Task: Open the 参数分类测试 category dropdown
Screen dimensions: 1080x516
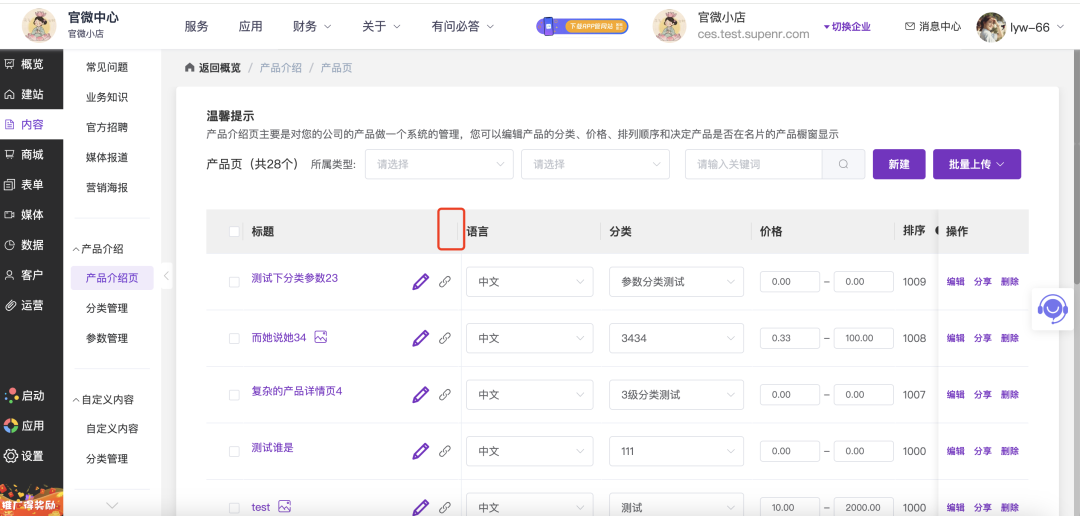Action: 676,282
